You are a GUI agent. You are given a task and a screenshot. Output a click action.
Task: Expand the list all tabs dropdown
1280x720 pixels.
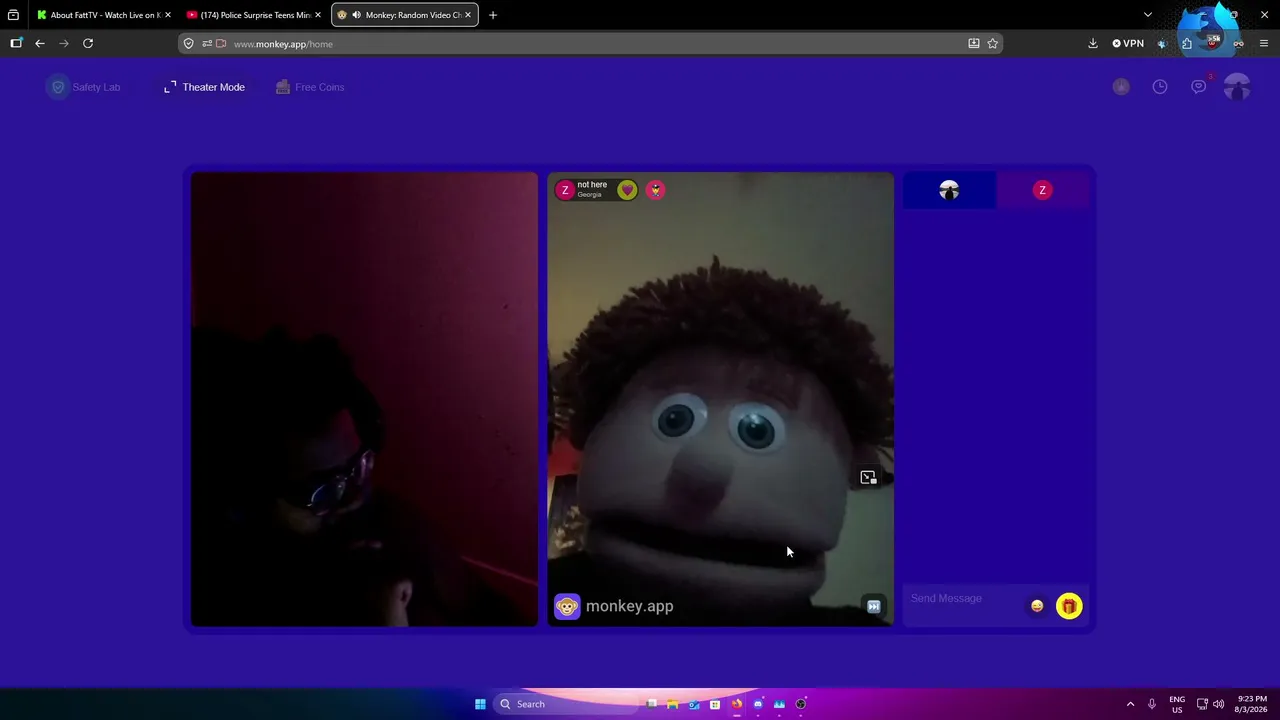point(1148,15)
